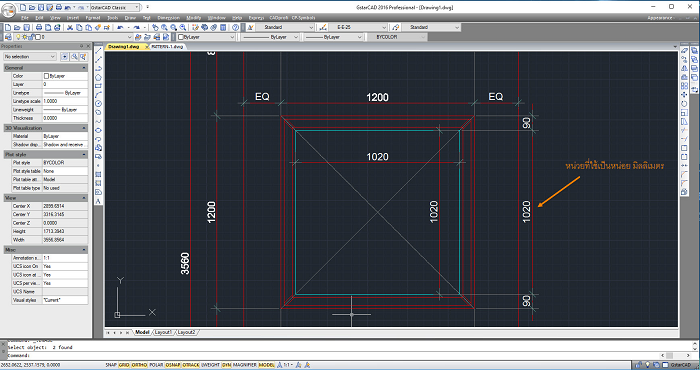
Task: Open the ByLayer linetype dropdown
Action: coord(270,37)
